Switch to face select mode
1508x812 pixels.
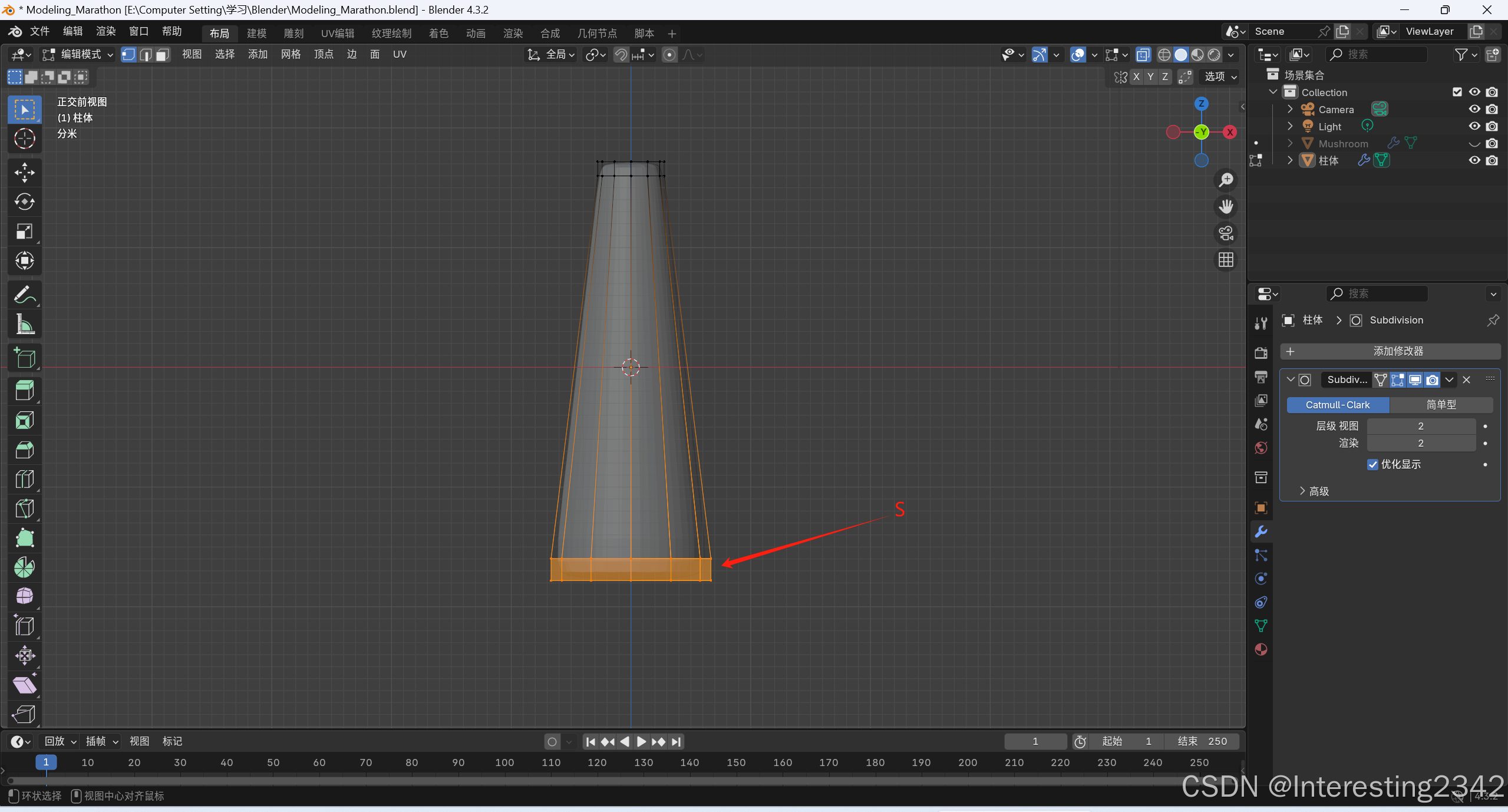tap(163, 55)
